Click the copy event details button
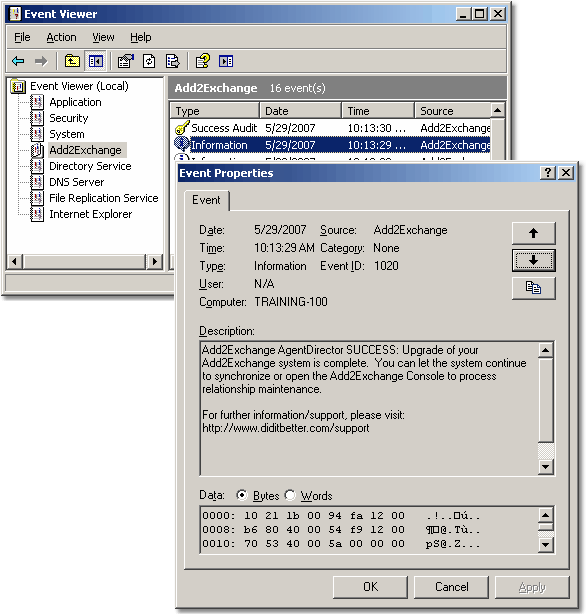This screenshot has height=616, width=586. pos(533,288)
